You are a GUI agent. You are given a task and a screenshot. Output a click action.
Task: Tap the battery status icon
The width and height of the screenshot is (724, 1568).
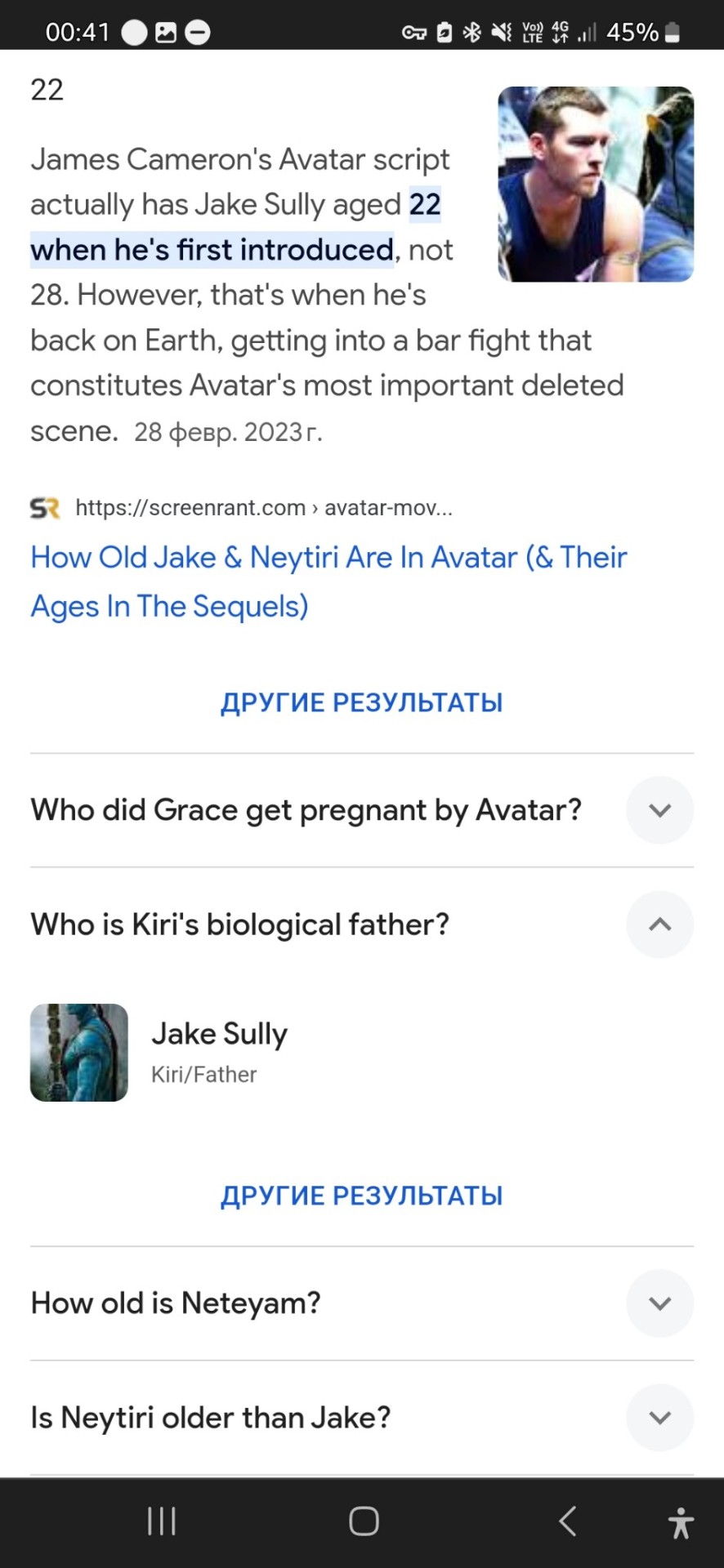click(673, 33)
